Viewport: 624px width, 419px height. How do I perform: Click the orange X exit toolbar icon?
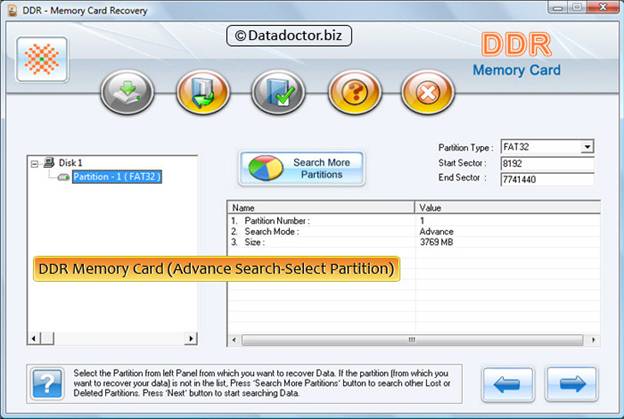click(x=427, y=92)
